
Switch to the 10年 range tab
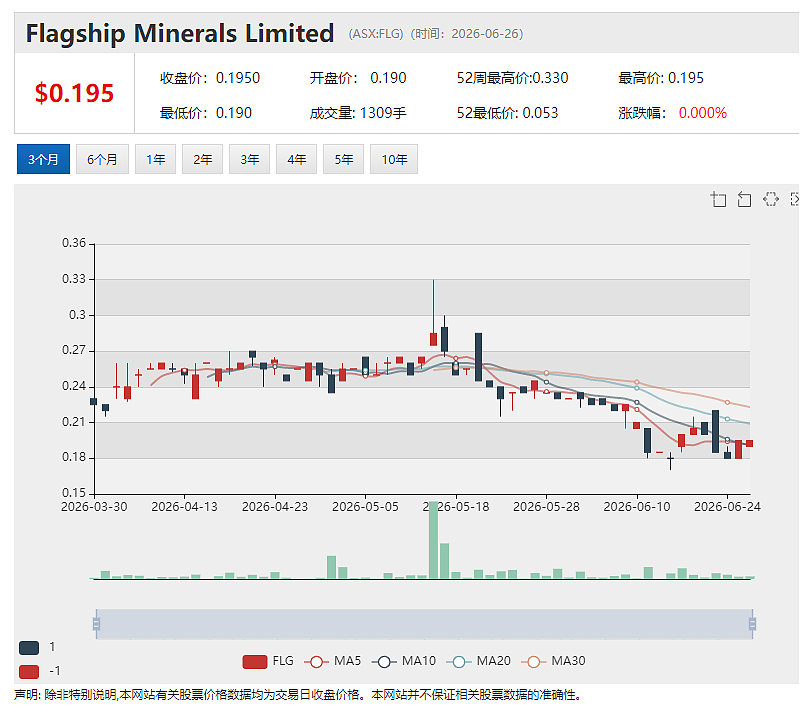click(x=394, y=159)
